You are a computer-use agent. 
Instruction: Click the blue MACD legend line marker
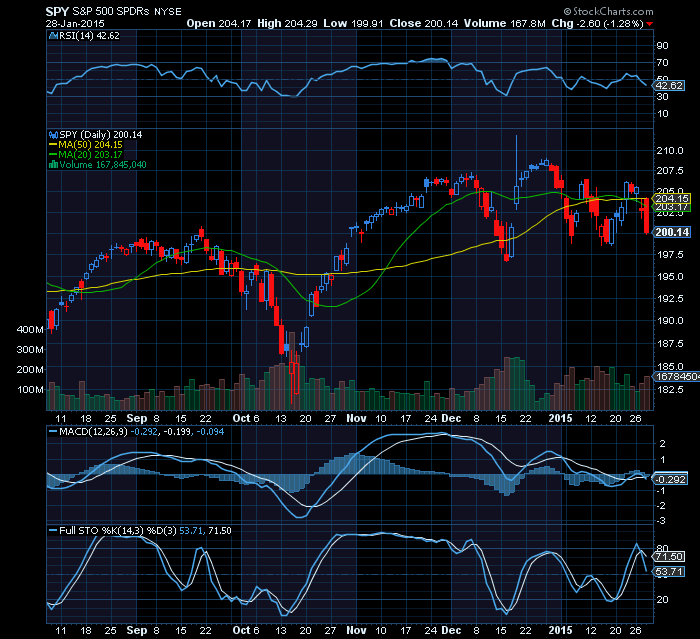53,432
